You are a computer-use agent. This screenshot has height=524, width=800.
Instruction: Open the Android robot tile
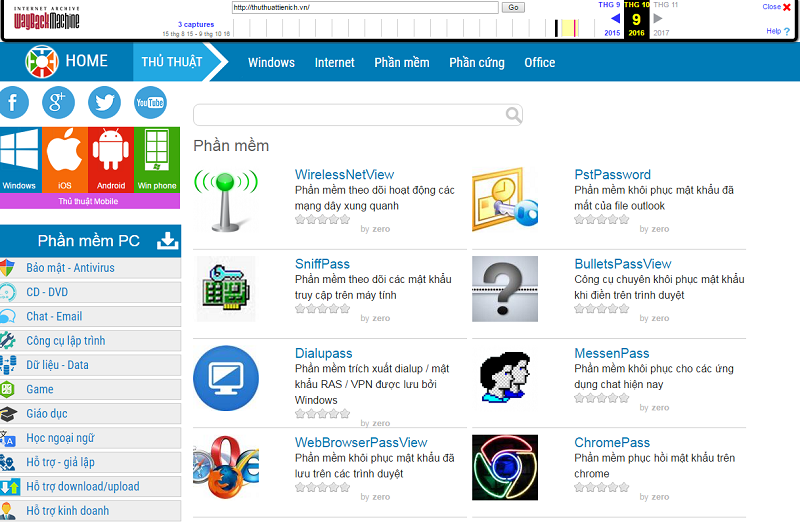pyautogui.click(x=111, y=159)
